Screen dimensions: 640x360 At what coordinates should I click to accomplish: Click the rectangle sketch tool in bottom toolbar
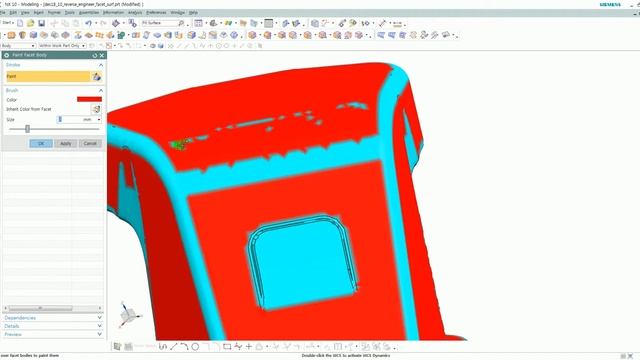click(x=227, y=347)
